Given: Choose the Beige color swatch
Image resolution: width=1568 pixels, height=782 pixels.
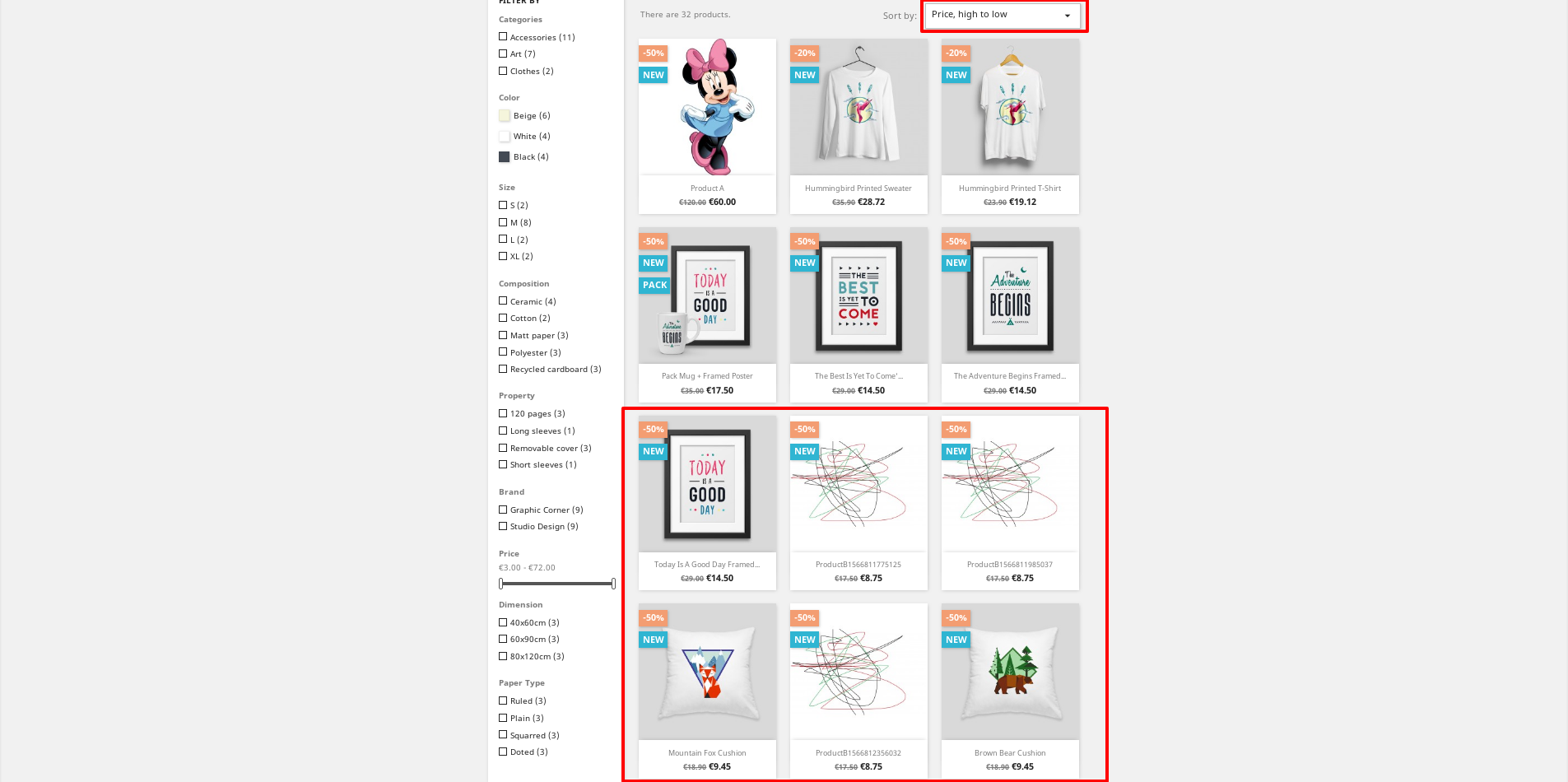Looking at the screenshot, I should 505,115.
